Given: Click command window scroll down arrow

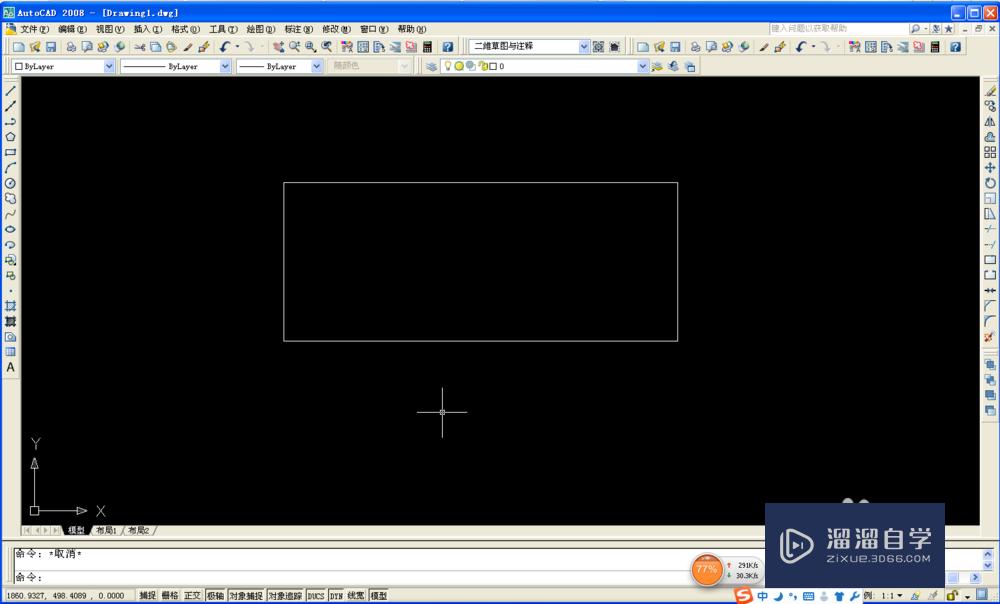Looking at the screenshot, I should [x=988, y=565].
